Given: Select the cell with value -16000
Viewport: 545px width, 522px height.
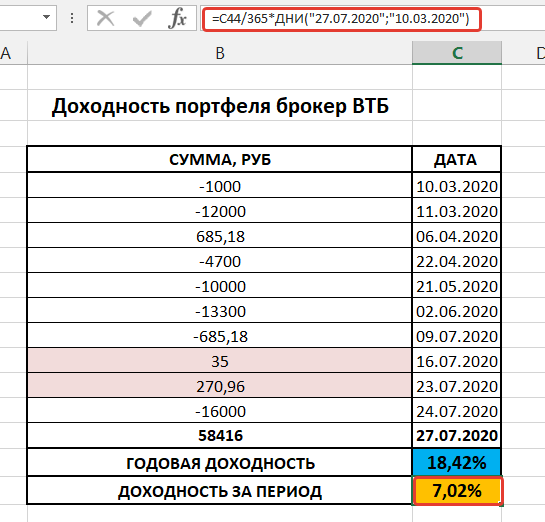Looking at the screenshot, I should (220, 410).
